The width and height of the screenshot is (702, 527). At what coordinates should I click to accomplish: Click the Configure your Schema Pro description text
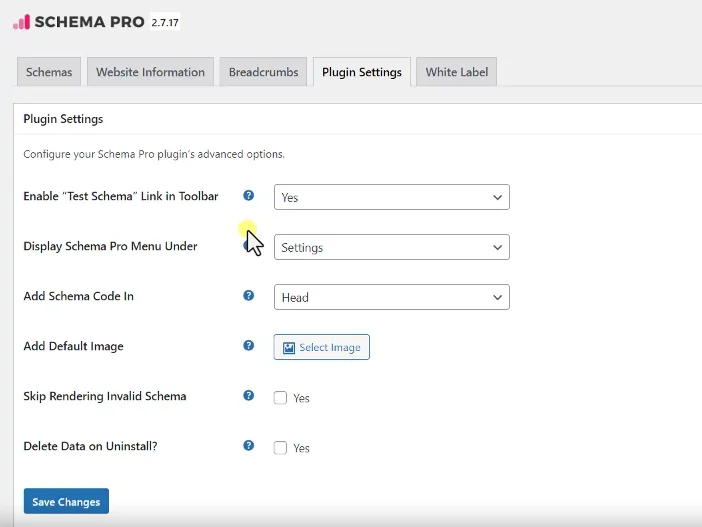154,154
